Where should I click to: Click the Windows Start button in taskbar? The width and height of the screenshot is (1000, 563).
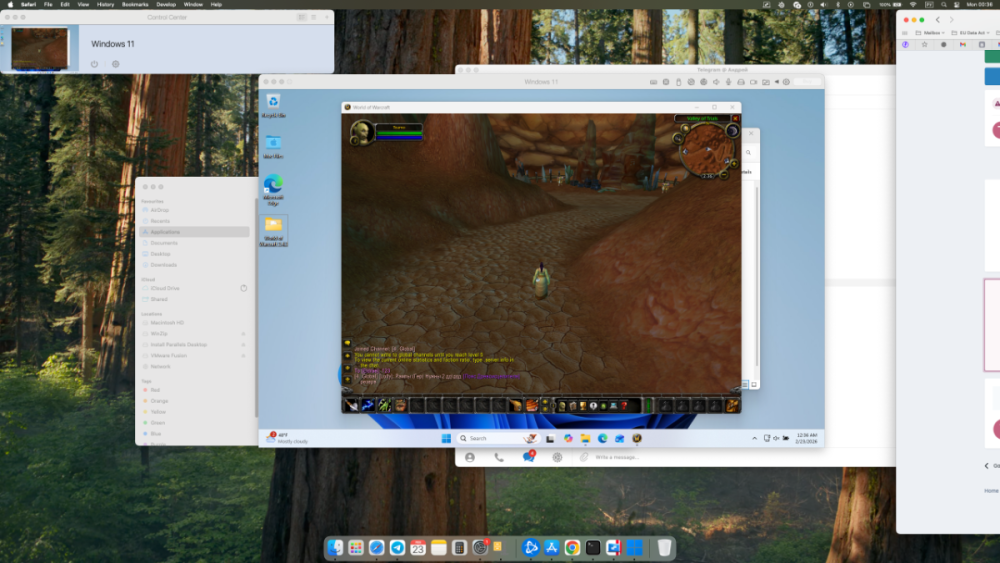(x=446, y=438)
